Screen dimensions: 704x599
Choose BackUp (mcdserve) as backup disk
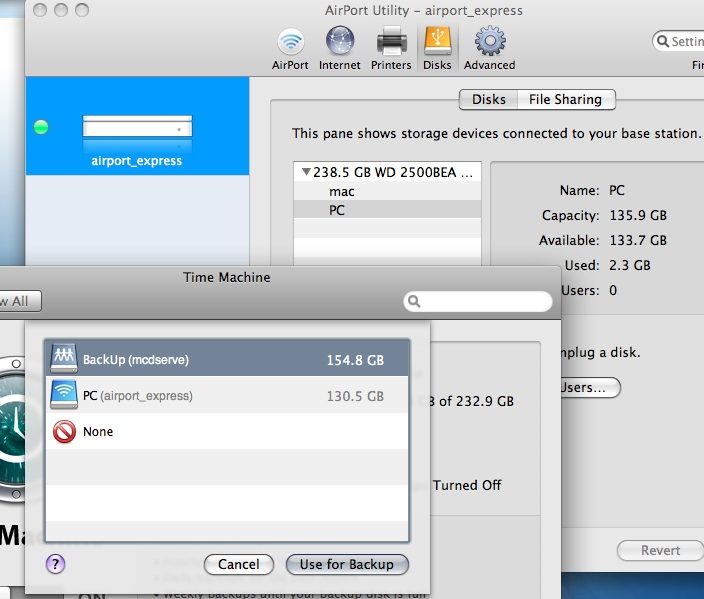pyautogui.click(x=227, y=359)
